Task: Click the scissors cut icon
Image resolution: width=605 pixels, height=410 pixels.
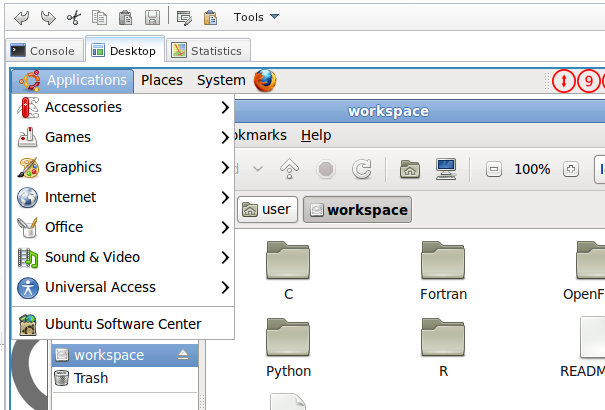Action: 74,17
